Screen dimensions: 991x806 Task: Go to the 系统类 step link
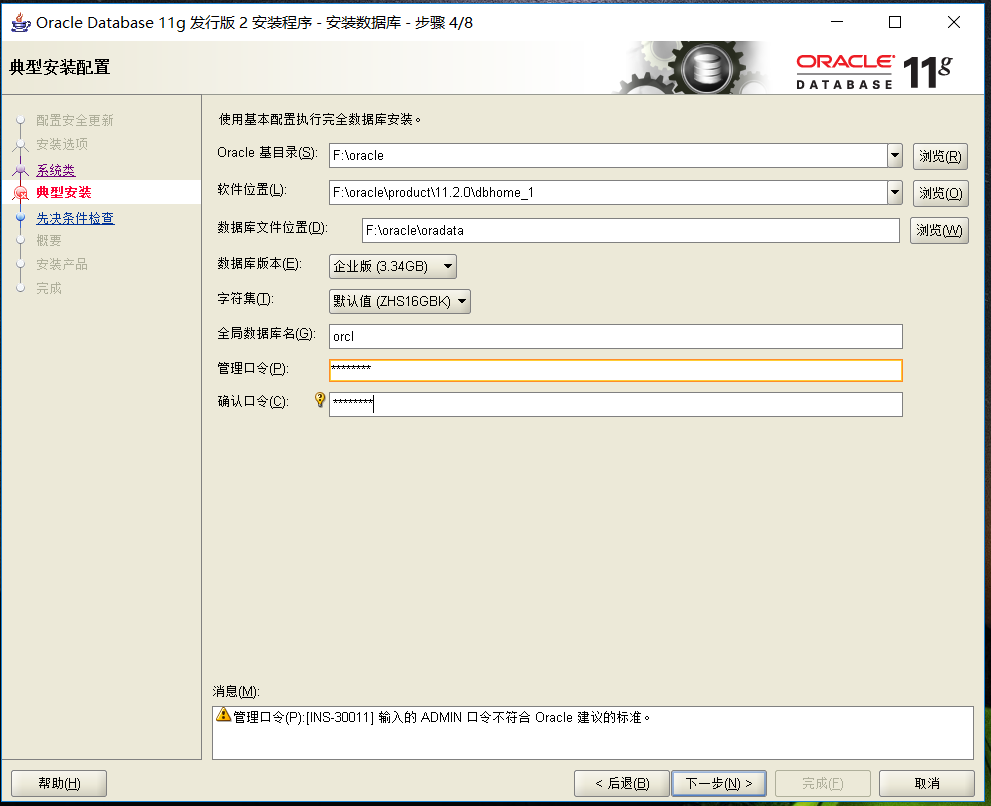tap(56, 170)
